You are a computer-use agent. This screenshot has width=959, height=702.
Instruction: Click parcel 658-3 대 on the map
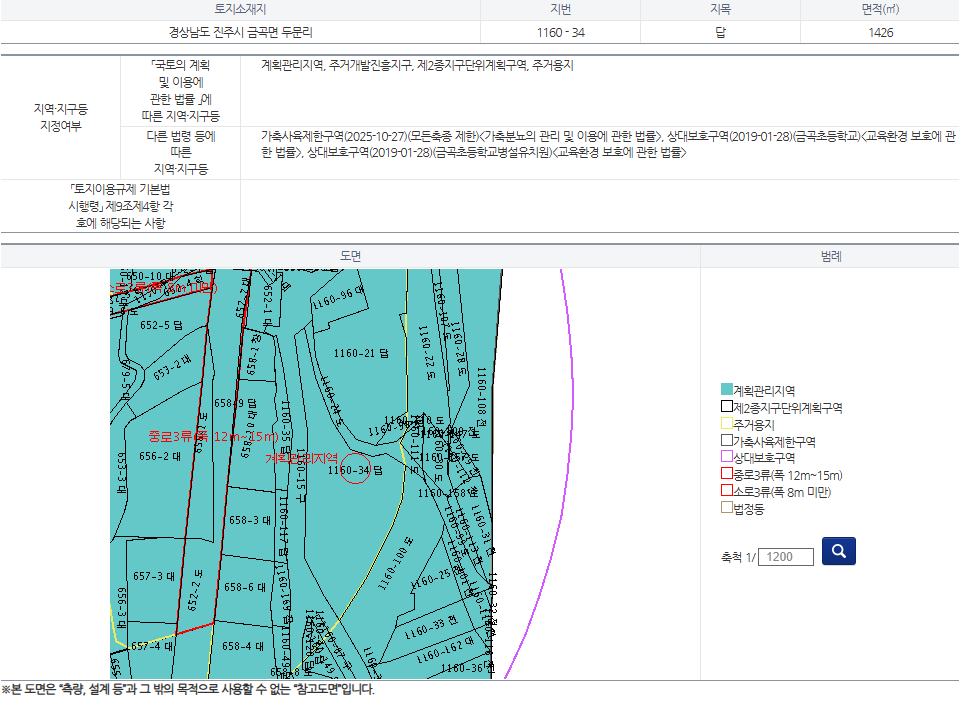tap(250, 520)
